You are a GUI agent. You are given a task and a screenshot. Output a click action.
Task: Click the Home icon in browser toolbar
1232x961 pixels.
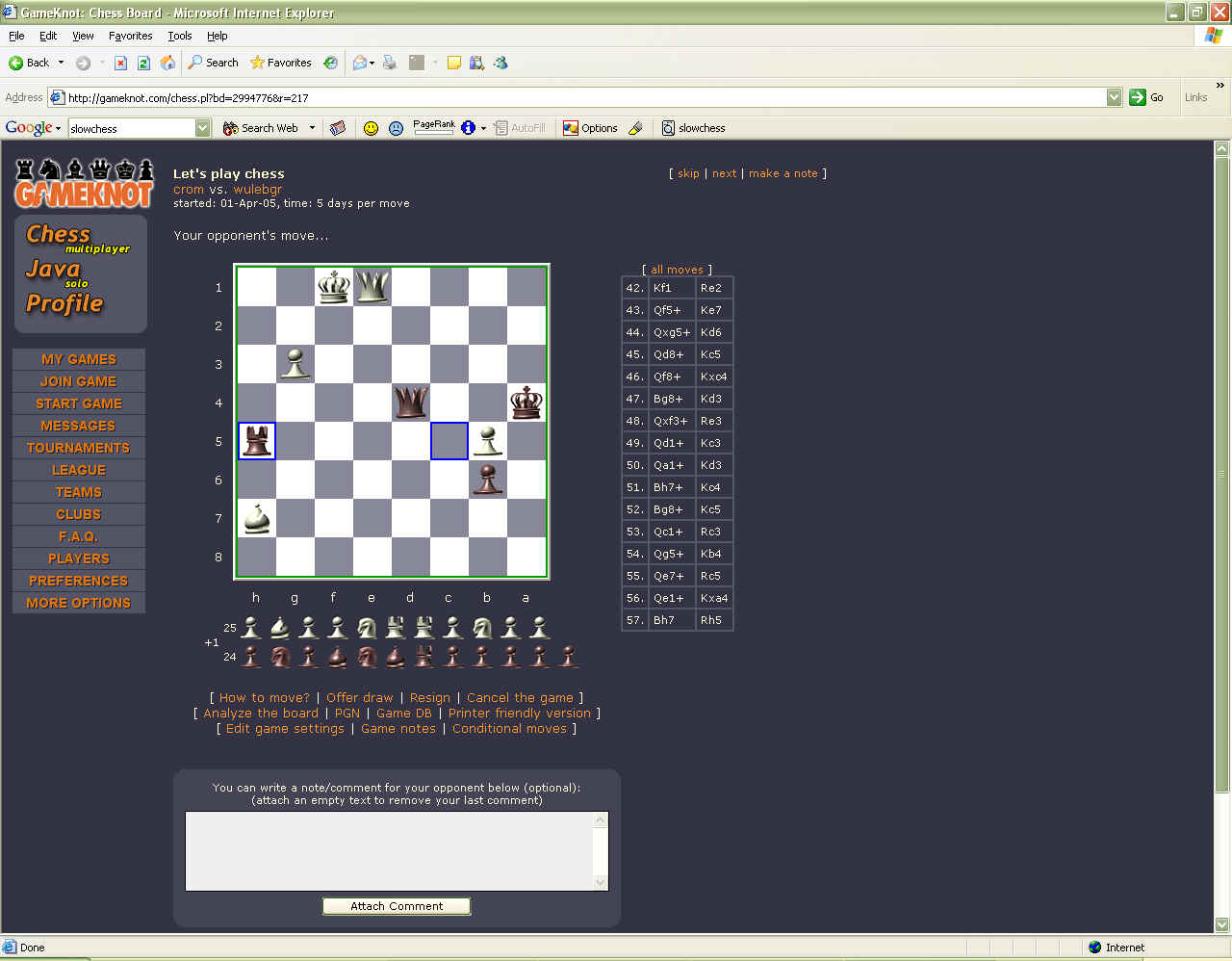click(x=167, y=63)
